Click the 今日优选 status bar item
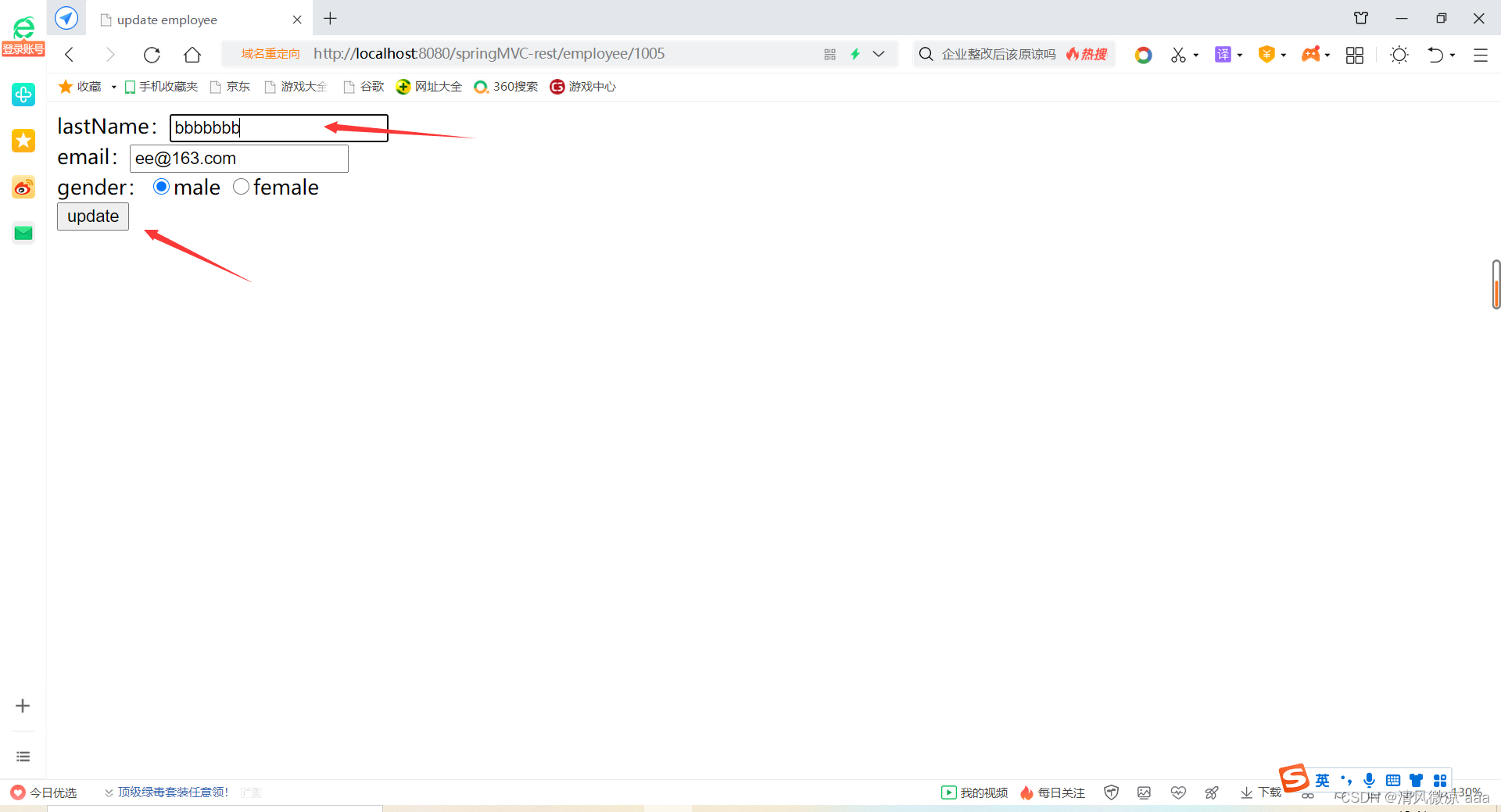Screen dimensions: 1501x812 click(44, 792)
